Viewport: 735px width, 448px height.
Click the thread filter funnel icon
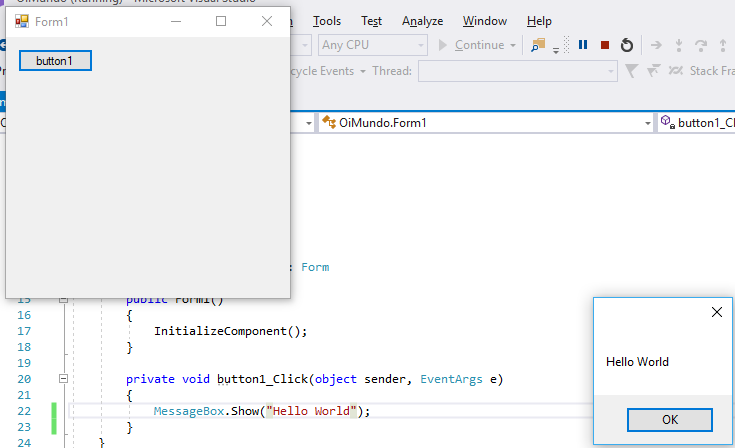(x=631, y=71)
